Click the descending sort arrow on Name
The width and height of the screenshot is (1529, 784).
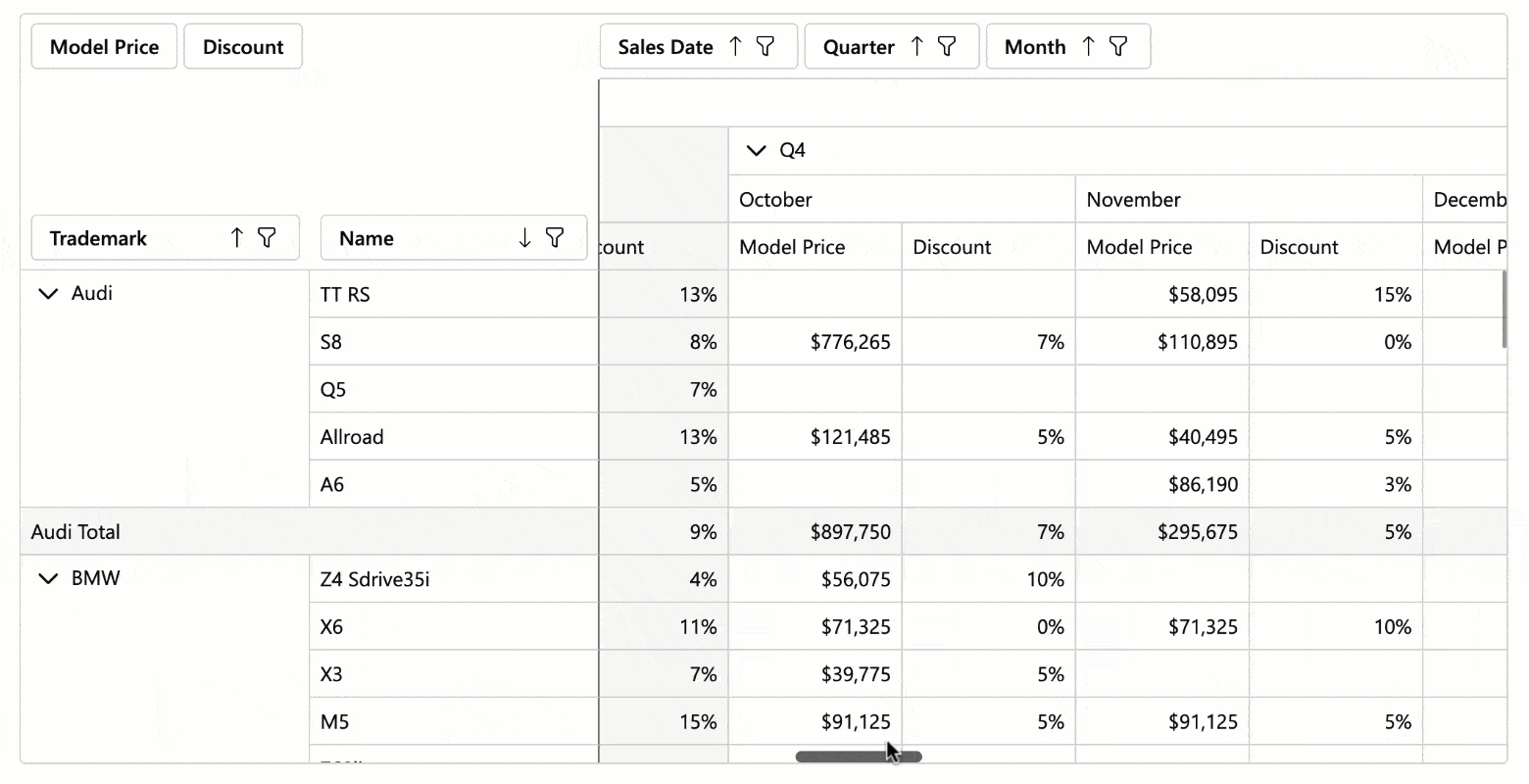[526, 237]
